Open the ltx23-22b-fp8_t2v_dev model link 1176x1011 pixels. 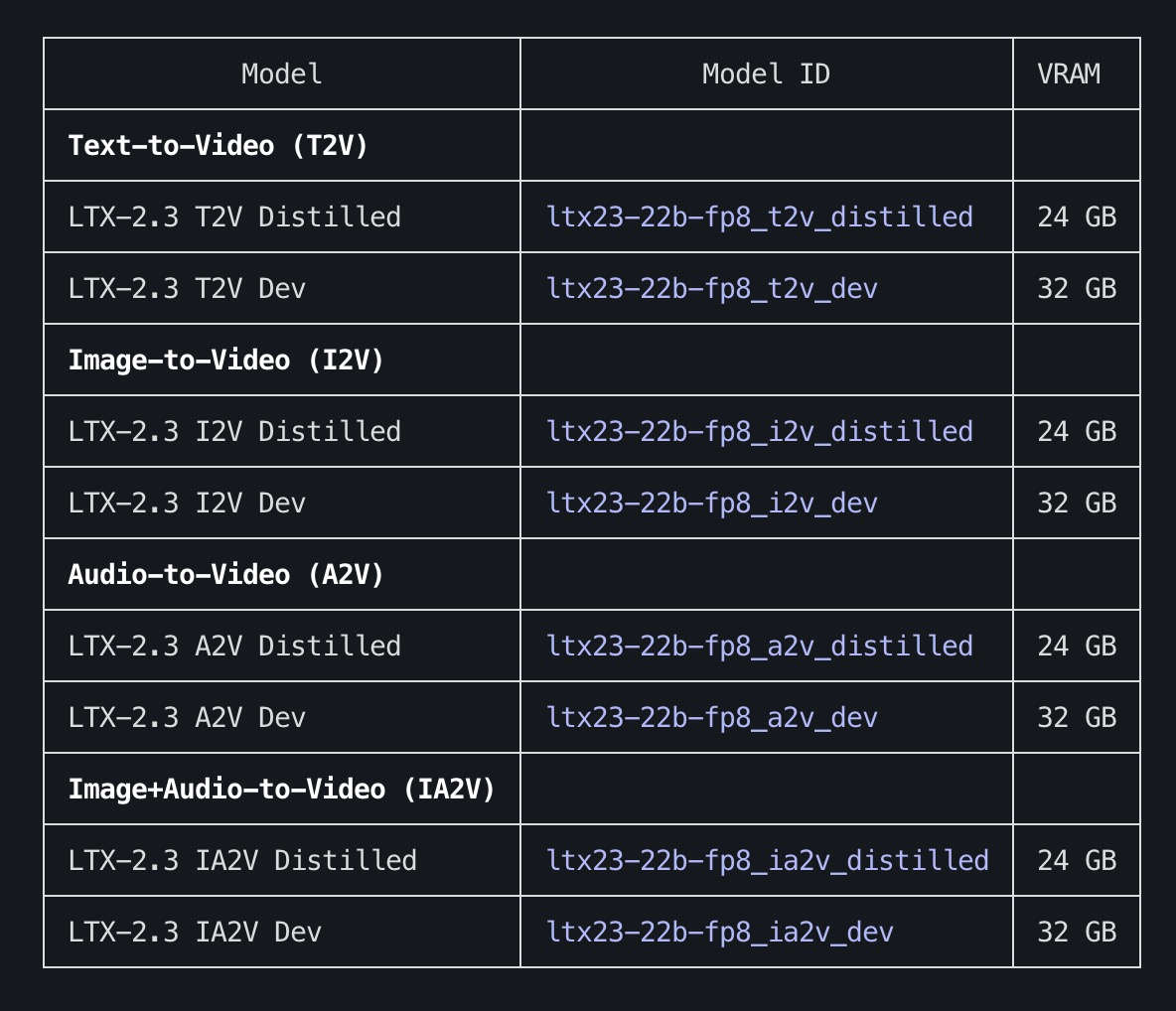(711, 288)
